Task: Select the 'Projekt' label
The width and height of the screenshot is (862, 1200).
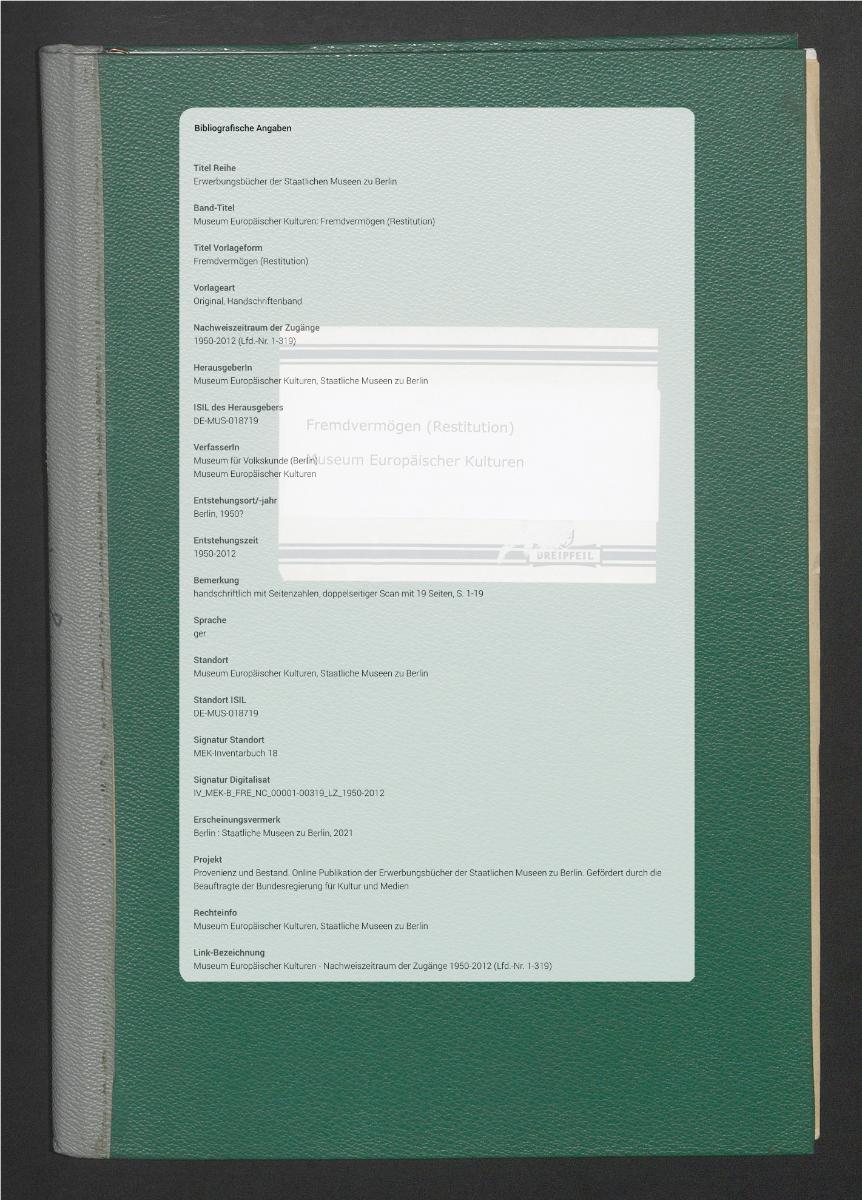Action: click(x=208, y=860)
